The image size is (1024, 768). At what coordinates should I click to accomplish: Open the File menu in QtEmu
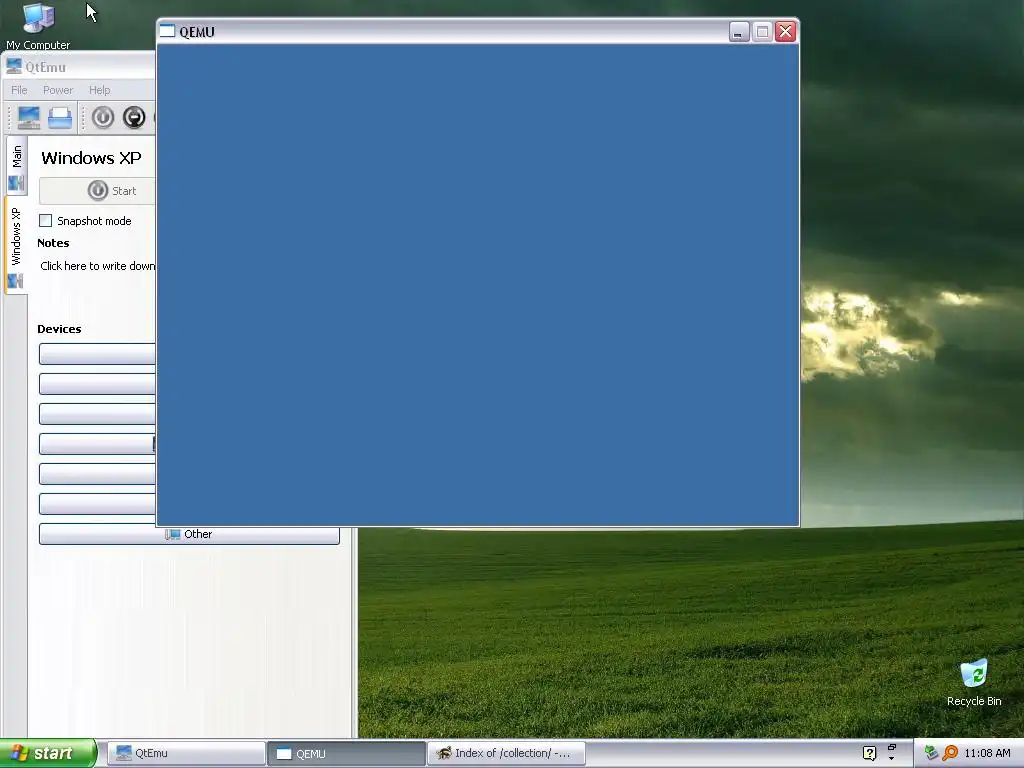(19, 90)
